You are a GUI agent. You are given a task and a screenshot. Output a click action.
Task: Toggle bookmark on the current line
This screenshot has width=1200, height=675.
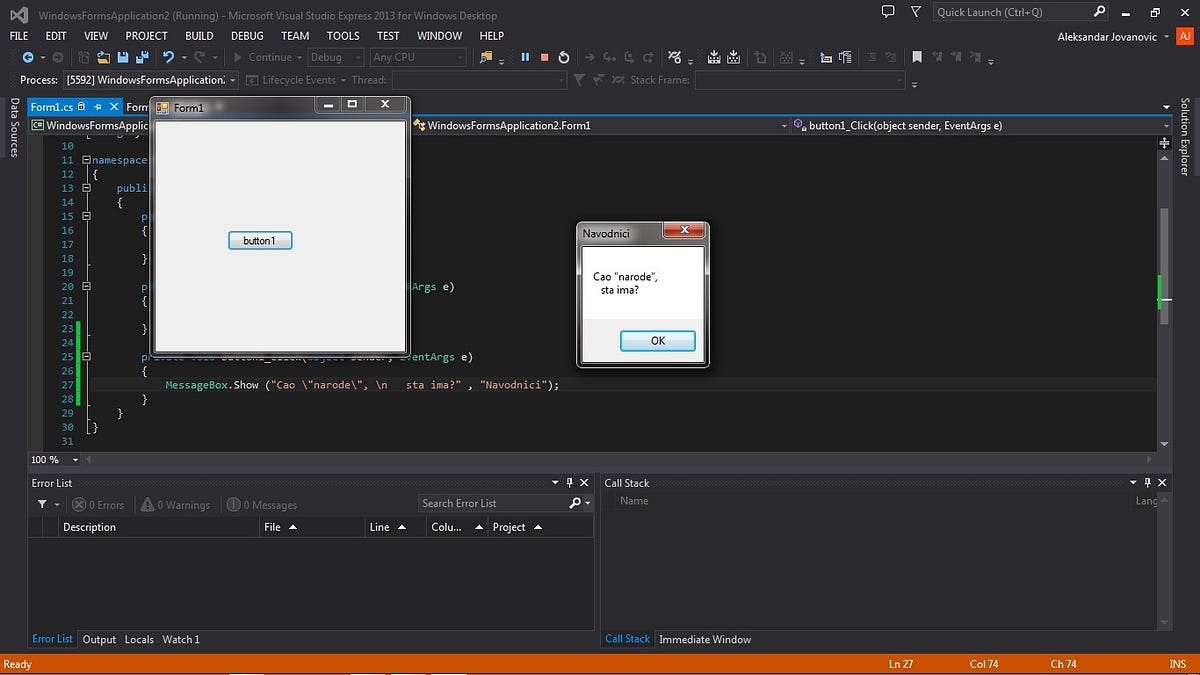(916, 57)
